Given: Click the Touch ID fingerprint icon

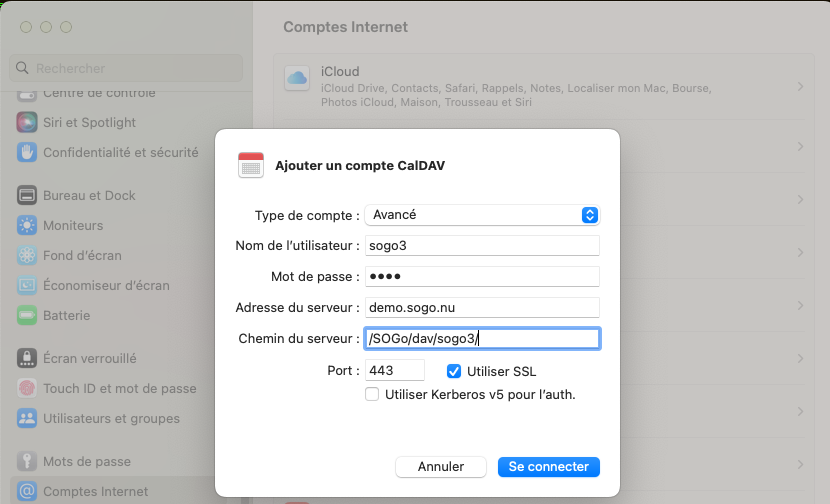Looking at the screenshot, I should coord(27,388).
